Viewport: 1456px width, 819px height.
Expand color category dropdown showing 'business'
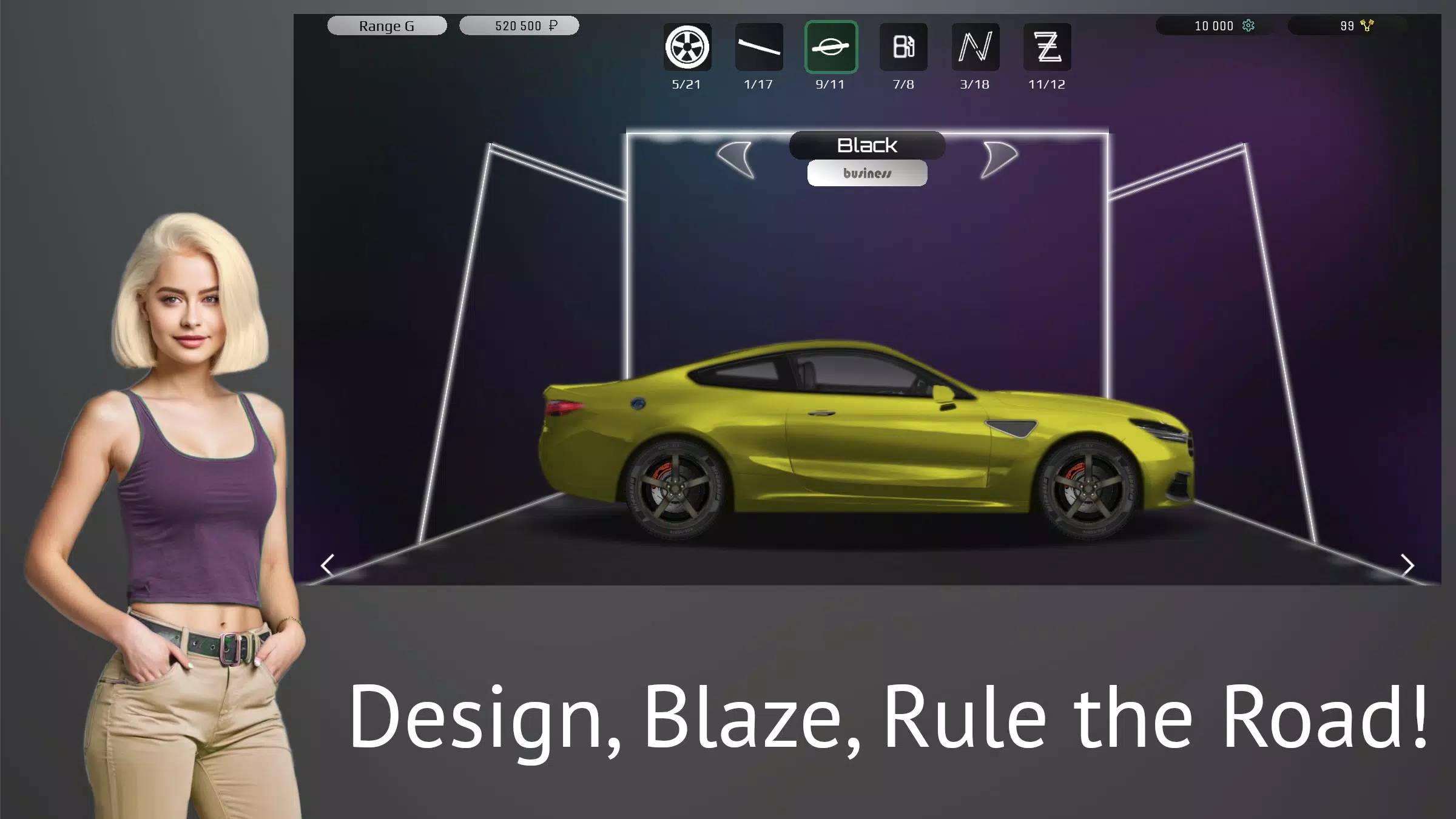(x=866, y=173)
